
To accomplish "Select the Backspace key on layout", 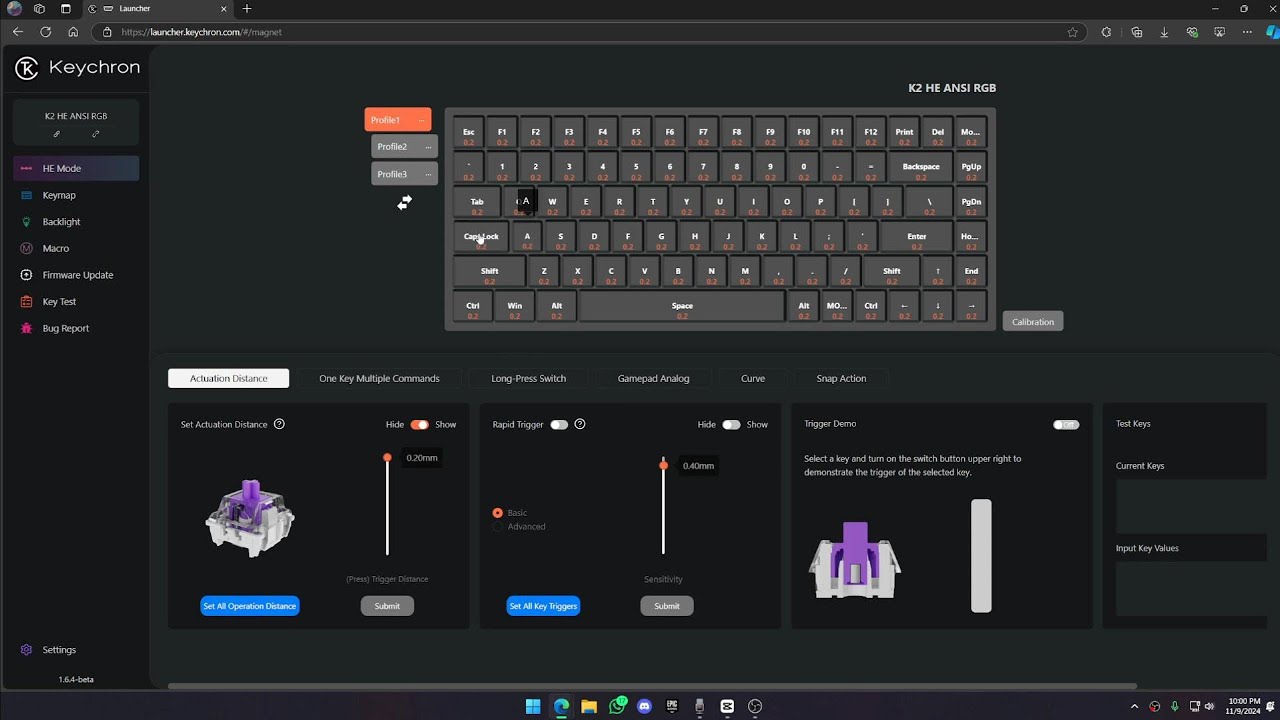I will click(x=921, y=167).
